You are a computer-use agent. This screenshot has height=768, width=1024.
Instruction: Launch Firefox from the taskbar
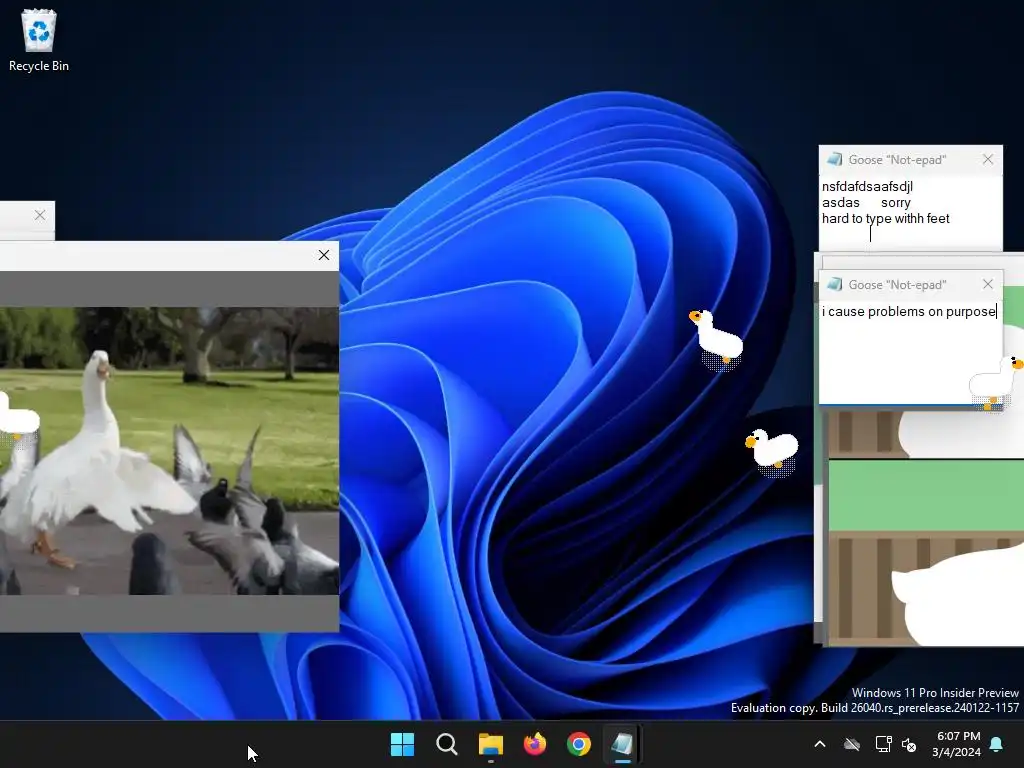point(535,744)
